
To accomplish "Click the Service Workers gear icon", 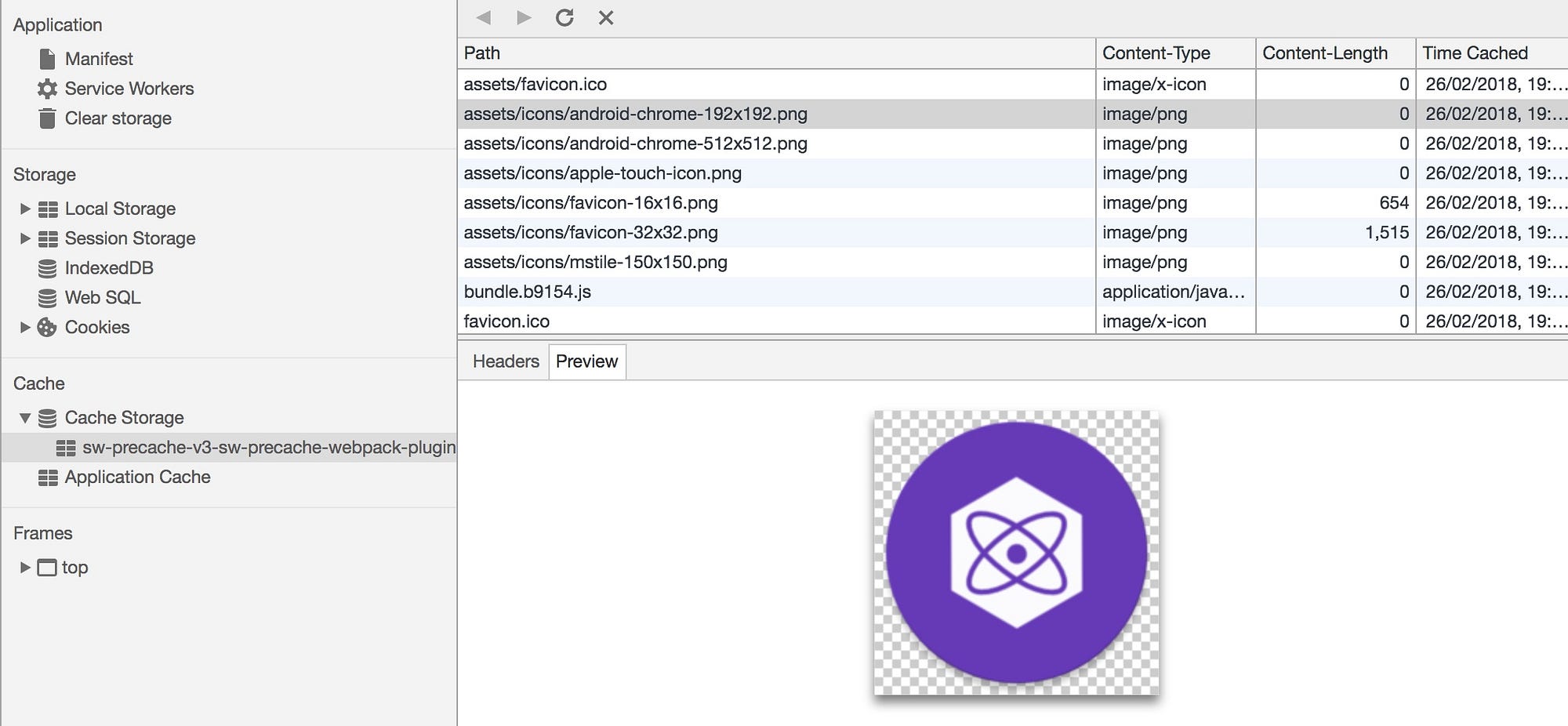I will pos(47,89).
